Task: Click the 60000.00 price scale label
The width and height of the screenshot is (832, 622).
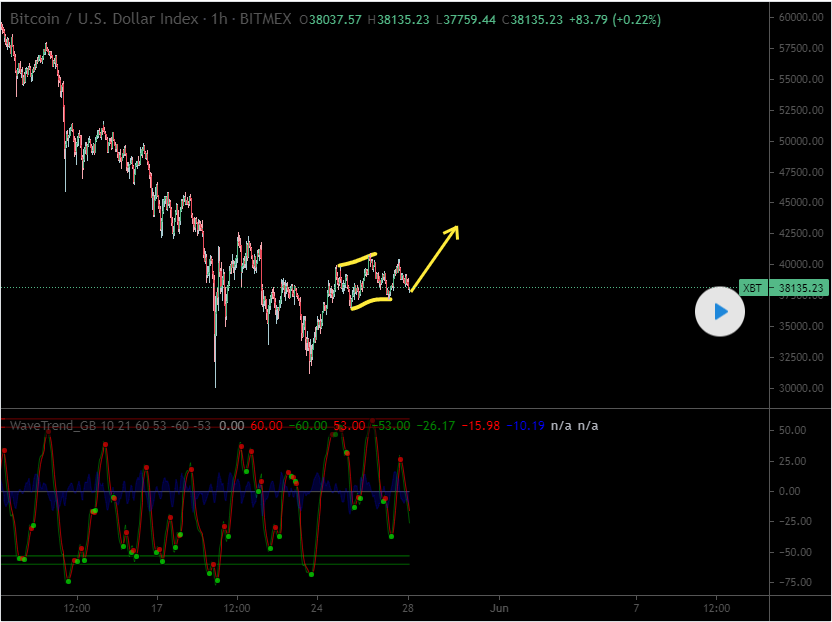Action: click(801, 17)
